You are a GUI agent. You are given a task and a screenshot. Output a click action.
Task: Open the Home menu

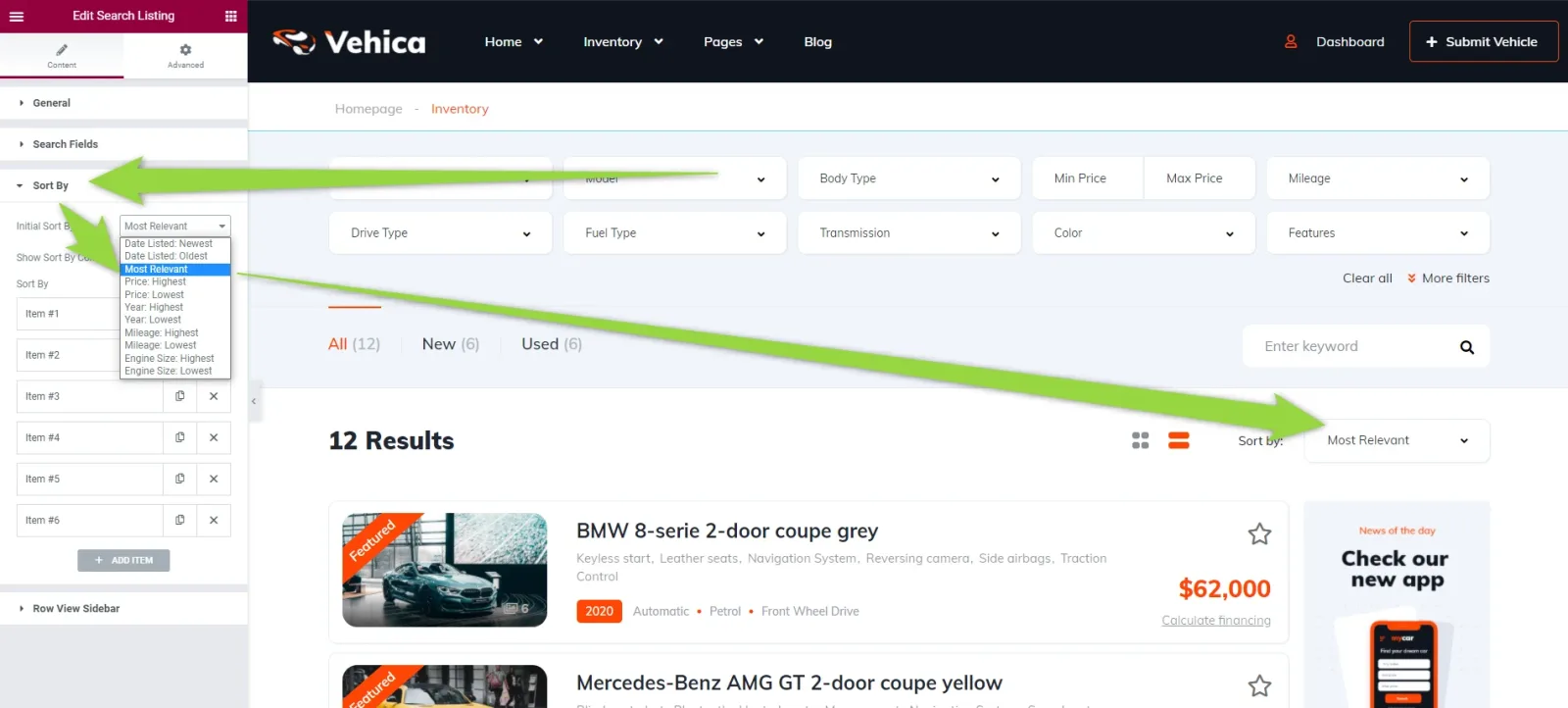pyautogui.click(x=514, y=42)
